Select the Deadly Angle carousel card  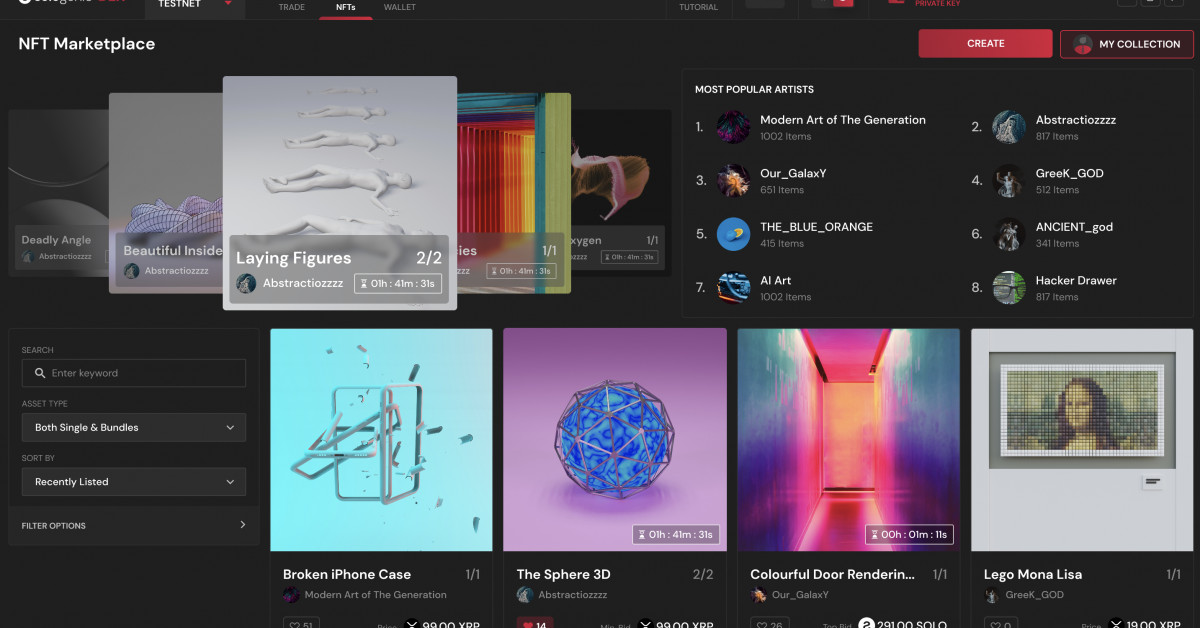click(x=58, y=193)
